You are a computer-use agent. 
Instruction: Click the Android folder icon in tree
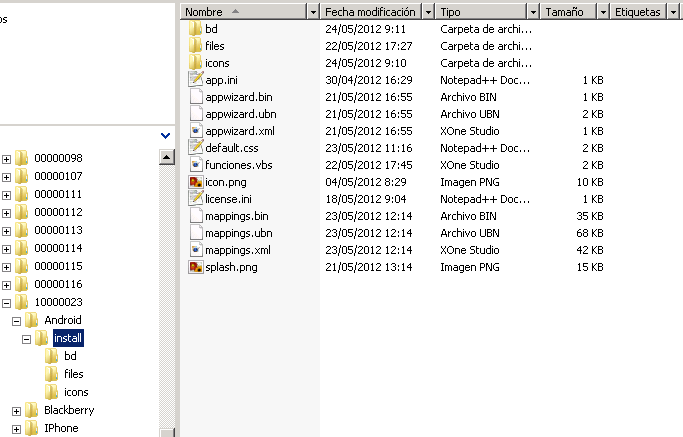31,320
